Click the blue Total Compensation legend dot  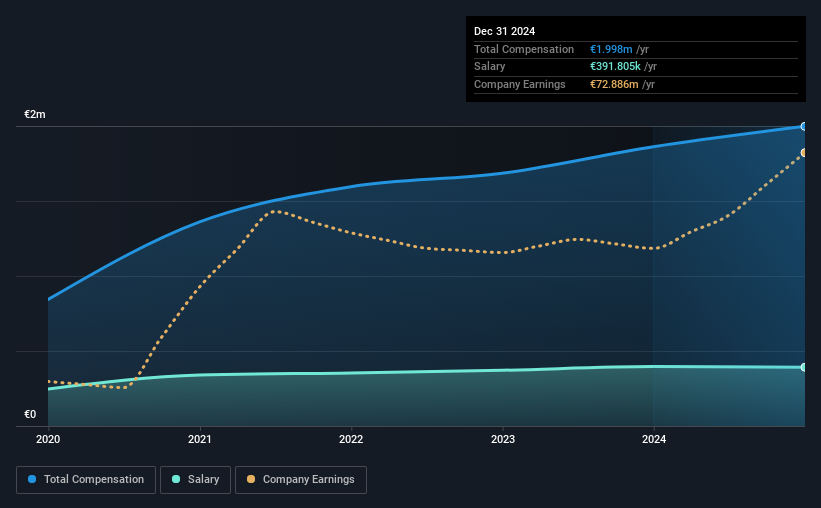tap(32, 479)
